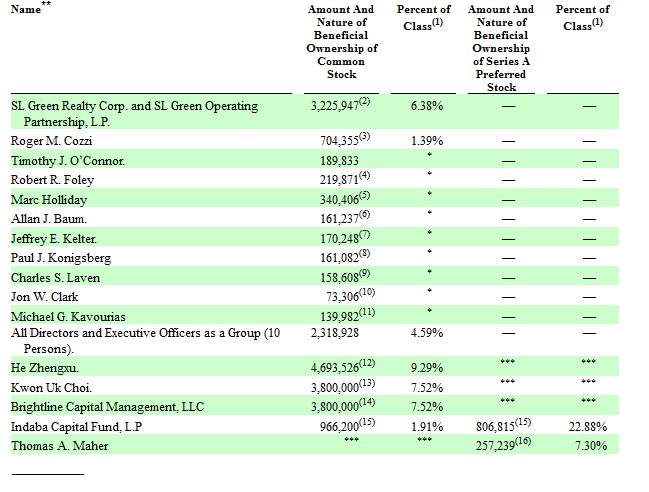This screenshot has width=649, height=492.
Task: Select the name Marc Holliday
Action: 48,199
